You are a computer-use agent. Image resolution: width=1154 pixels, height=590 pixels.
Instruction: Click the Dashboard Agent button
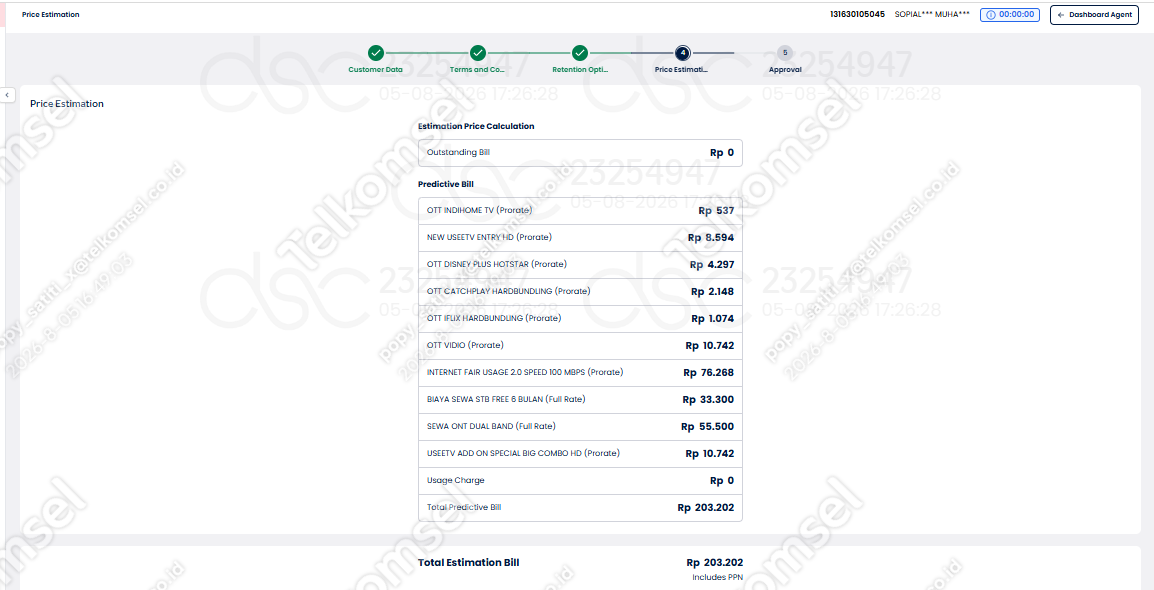click(1094, 15)
